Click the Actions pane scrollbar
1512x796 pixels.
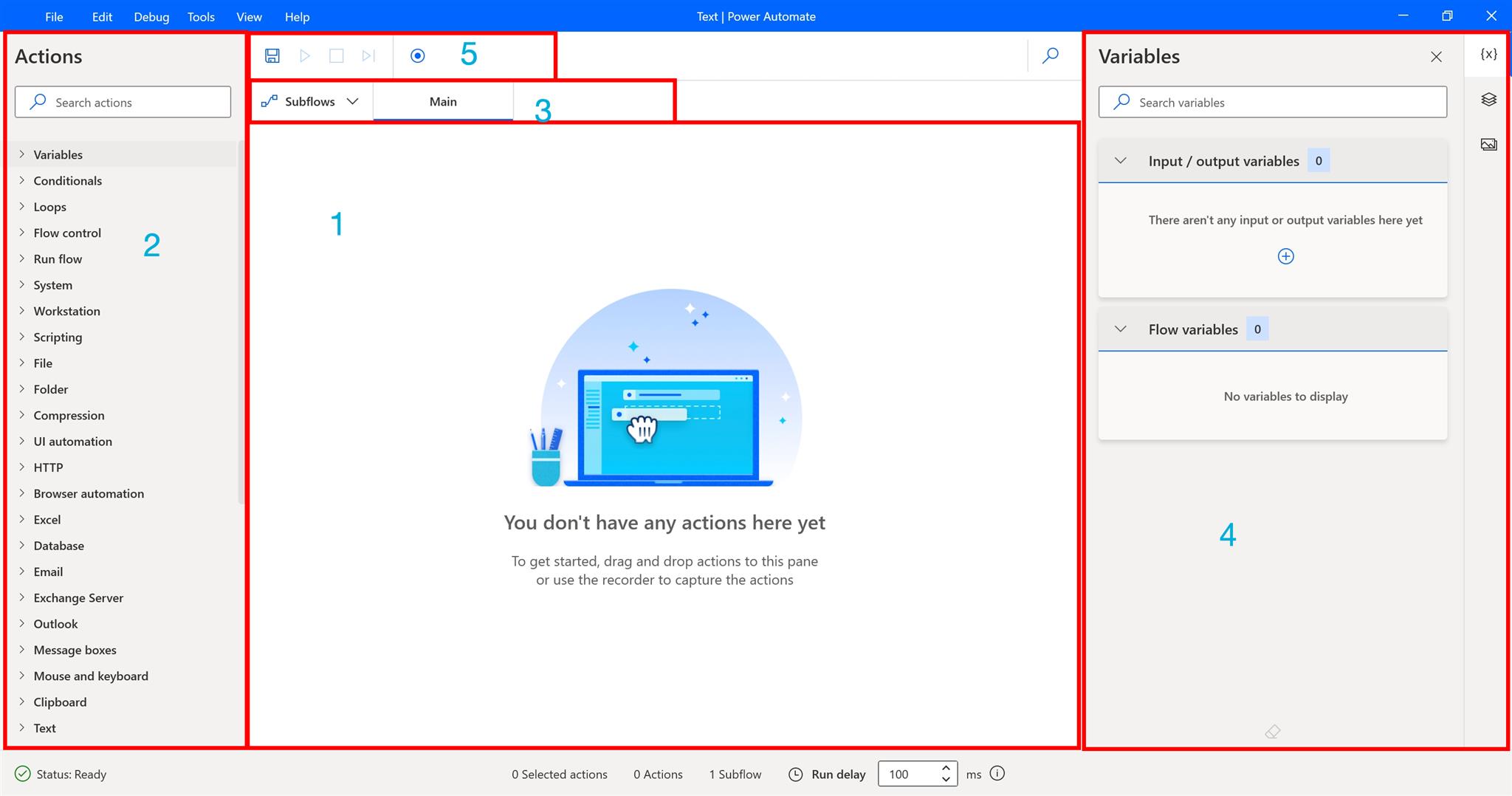click(241, 322)
